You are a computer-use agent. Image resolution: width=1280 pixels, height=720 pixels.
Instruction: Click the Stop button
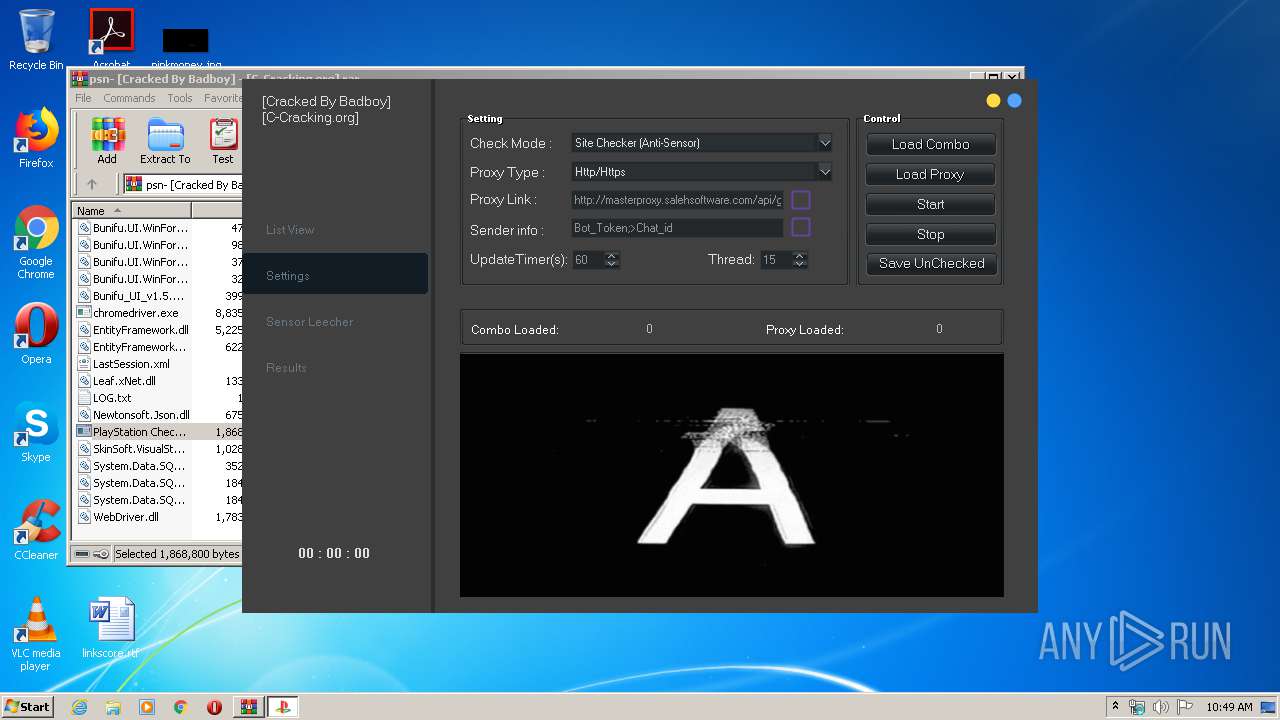point(931,234)
